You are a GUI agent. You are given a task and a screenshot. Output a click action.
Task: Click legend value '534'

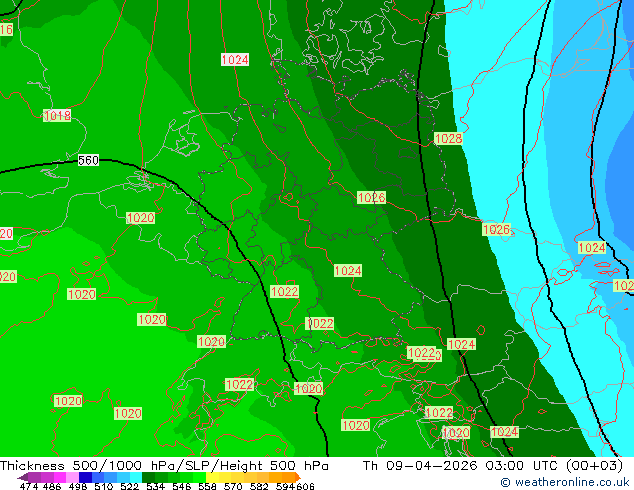pos(156,486)
